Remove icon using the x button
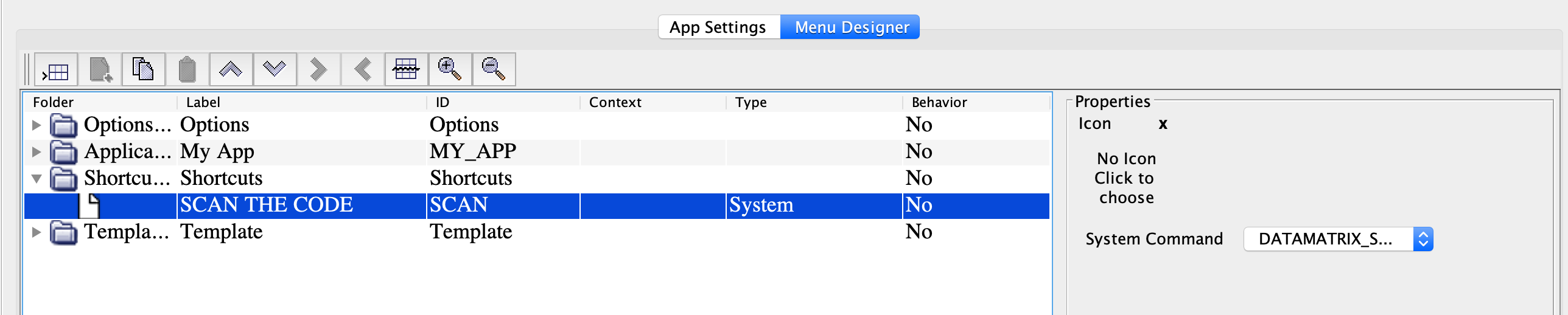Viewport: 1568px width, 315px height. [1163, 124]
